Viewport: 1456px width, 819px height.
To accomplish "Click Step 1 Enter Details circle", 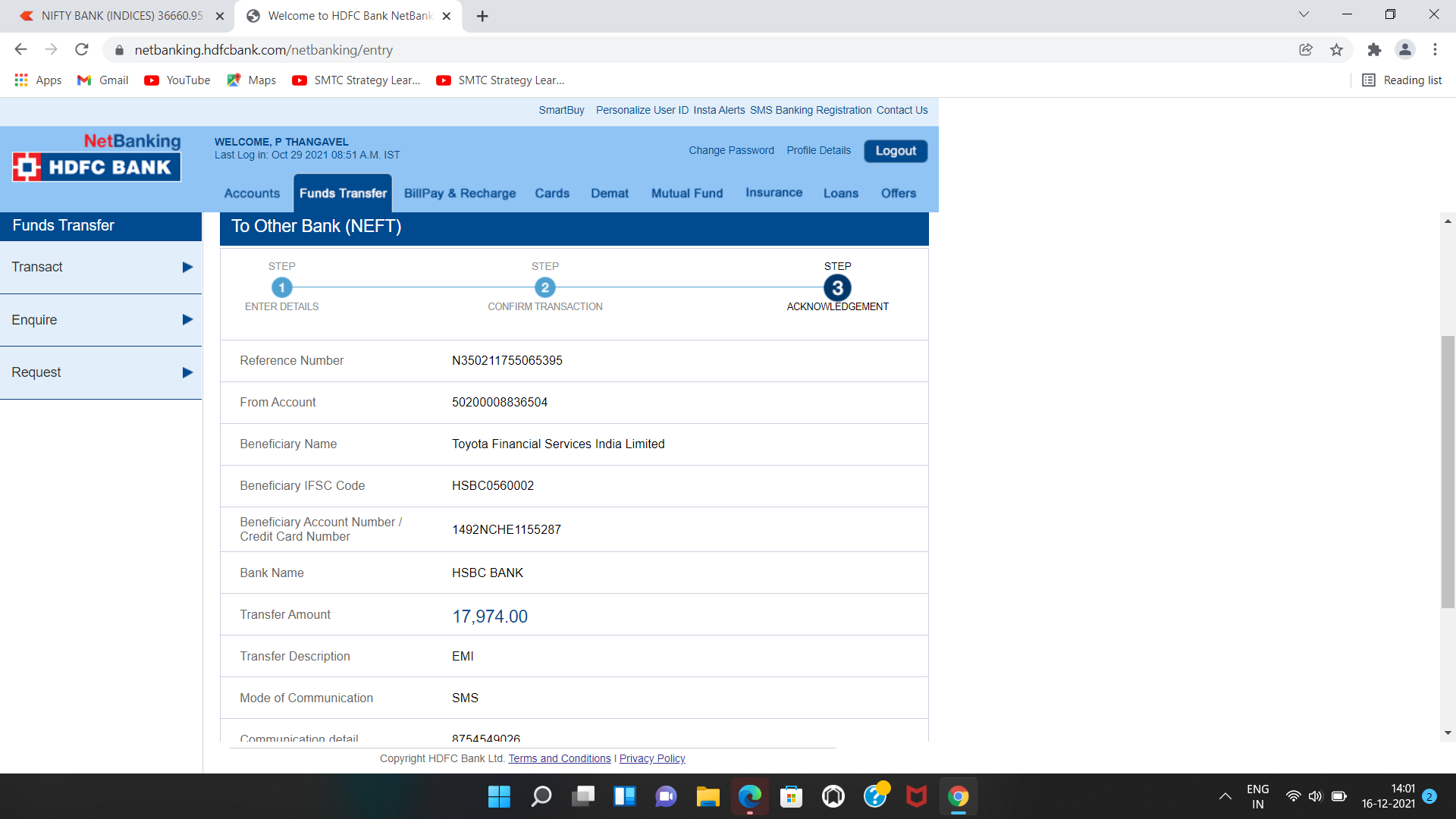I will (281, 288).
